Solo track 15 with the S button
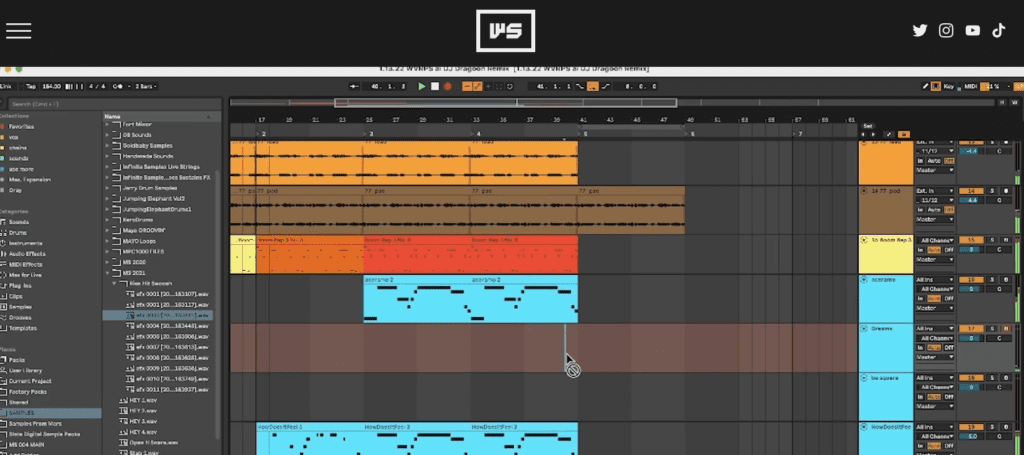The width and height of the screenshot is (1024, 455). [991, 240]
